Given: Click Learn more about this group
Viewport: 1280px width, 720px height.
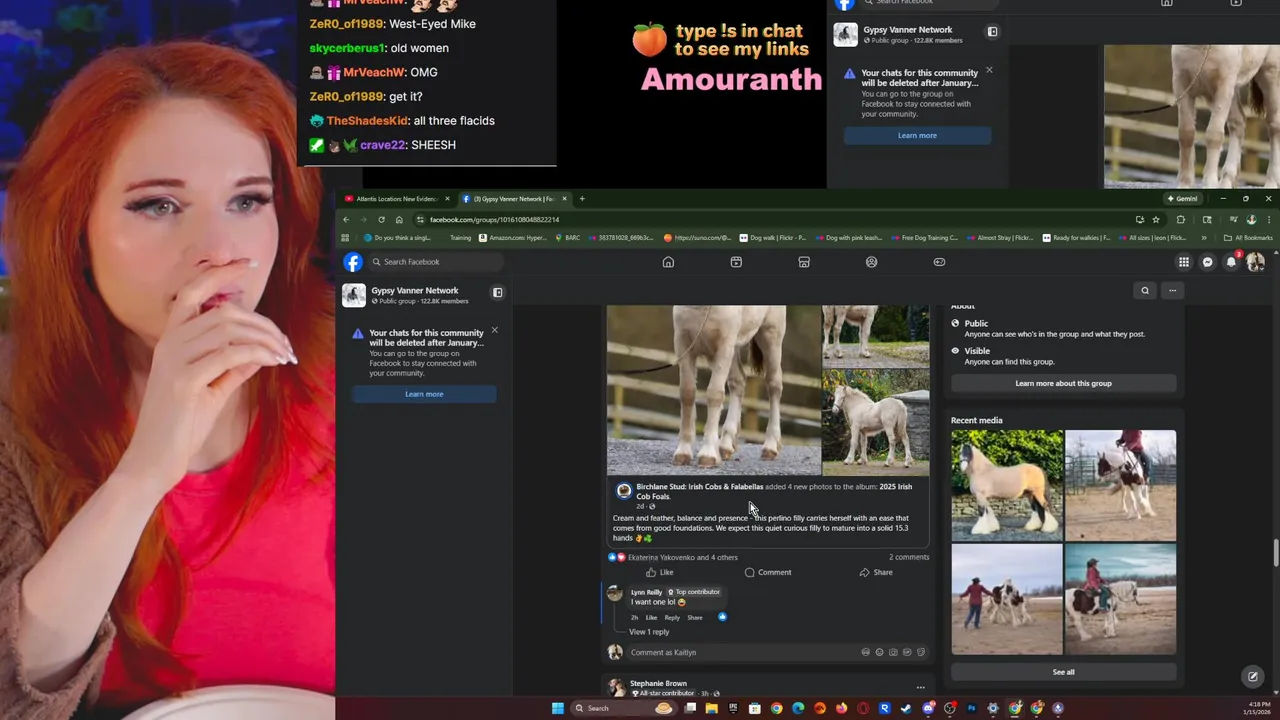Looking at the screenshot, I should point(1063,383).
